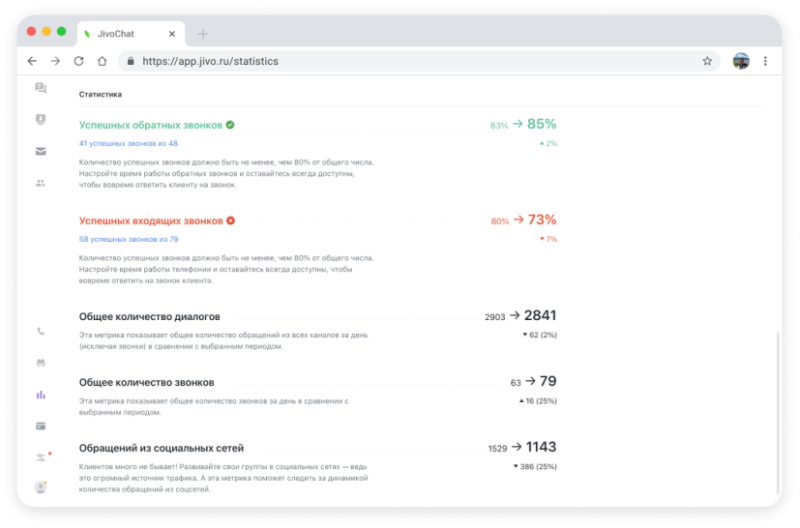
Task: Click the 'Успешных входящих звонков' heading
Action: point(151,221)
